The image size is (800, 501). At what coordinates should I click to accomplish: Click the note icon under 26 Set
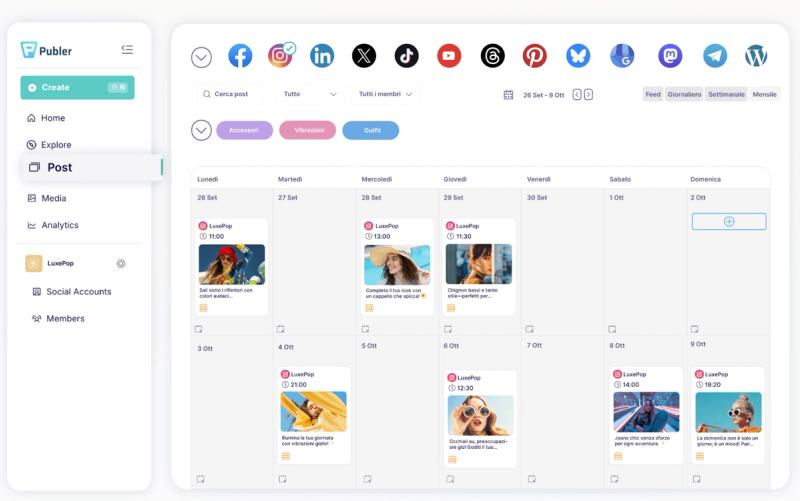point(198,329)
